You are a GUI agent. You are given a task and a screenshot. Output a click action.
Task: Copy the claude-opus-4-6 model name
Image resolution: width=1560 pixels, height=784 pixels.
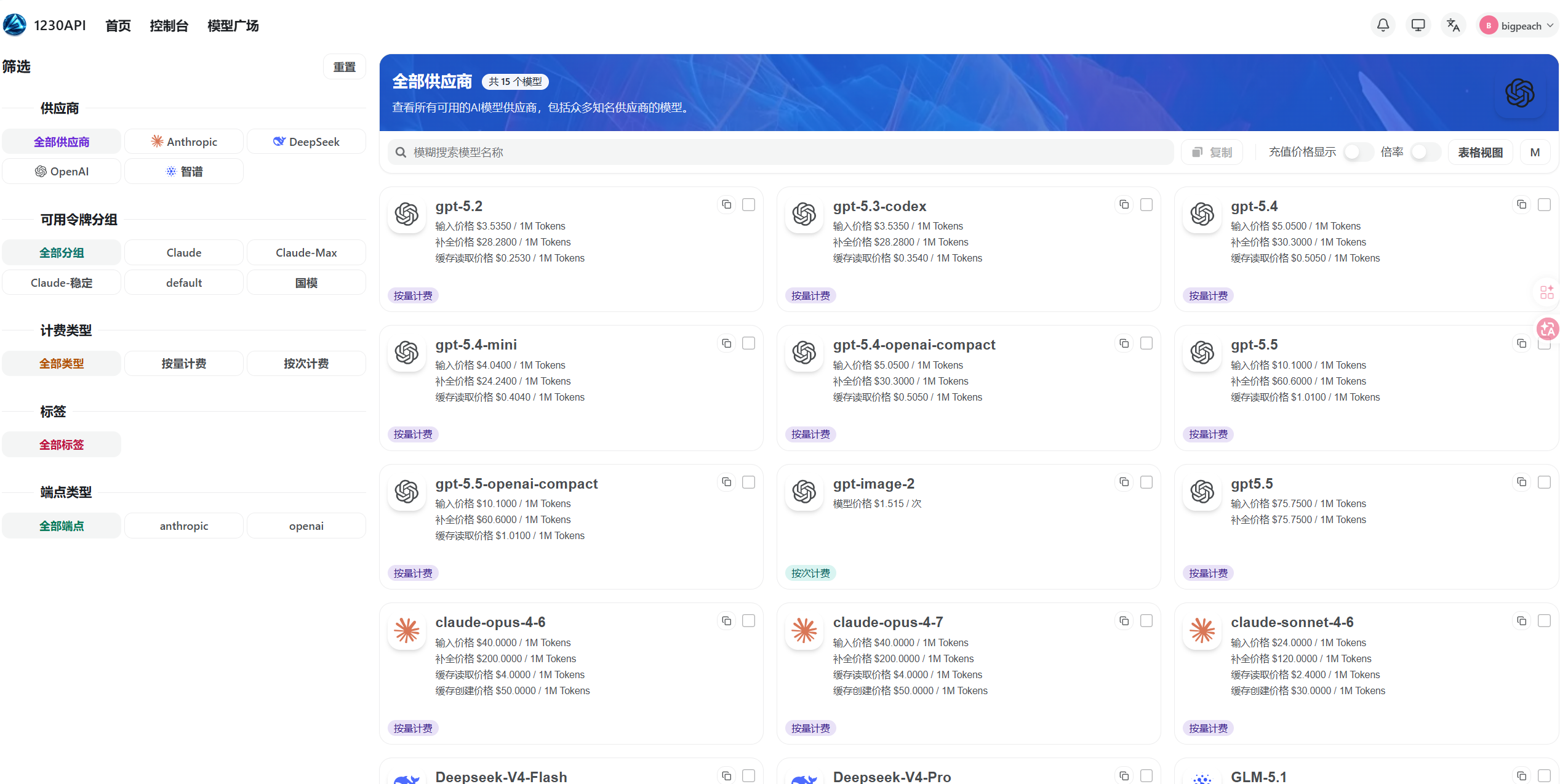726,621
